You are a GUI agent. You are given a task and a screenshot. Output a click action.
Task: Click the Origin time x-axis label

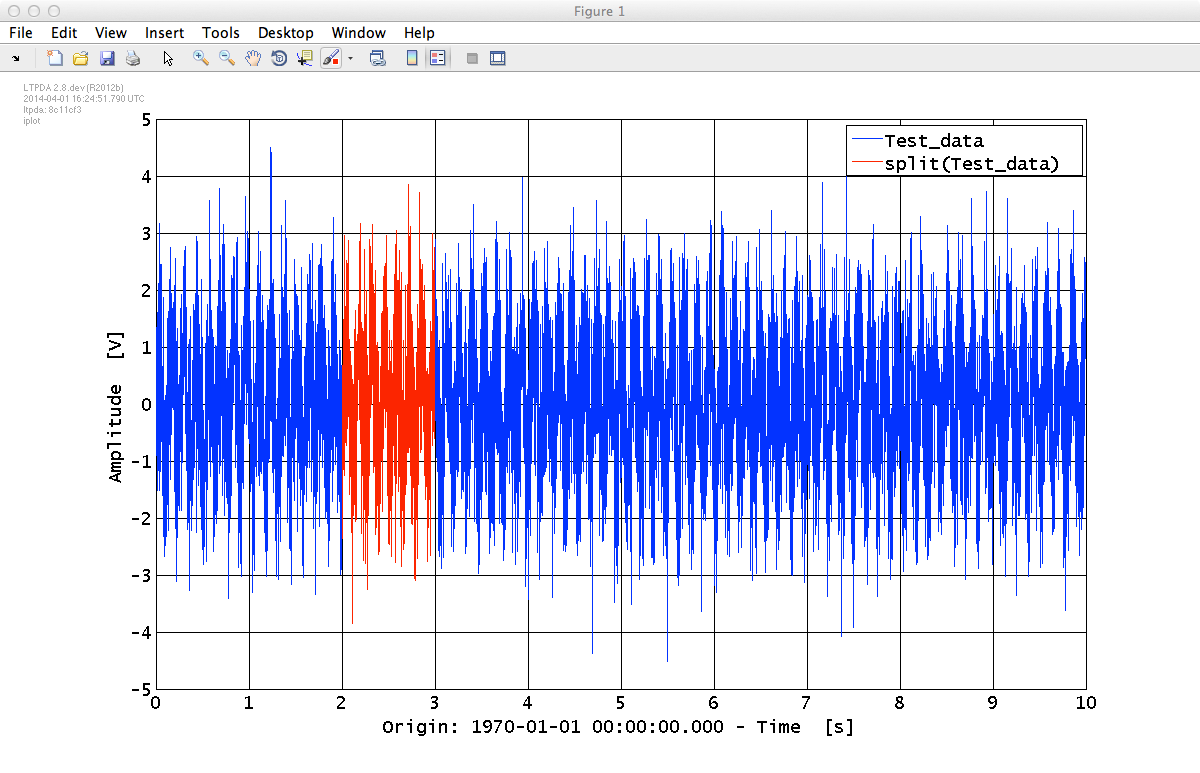[618, 727]
